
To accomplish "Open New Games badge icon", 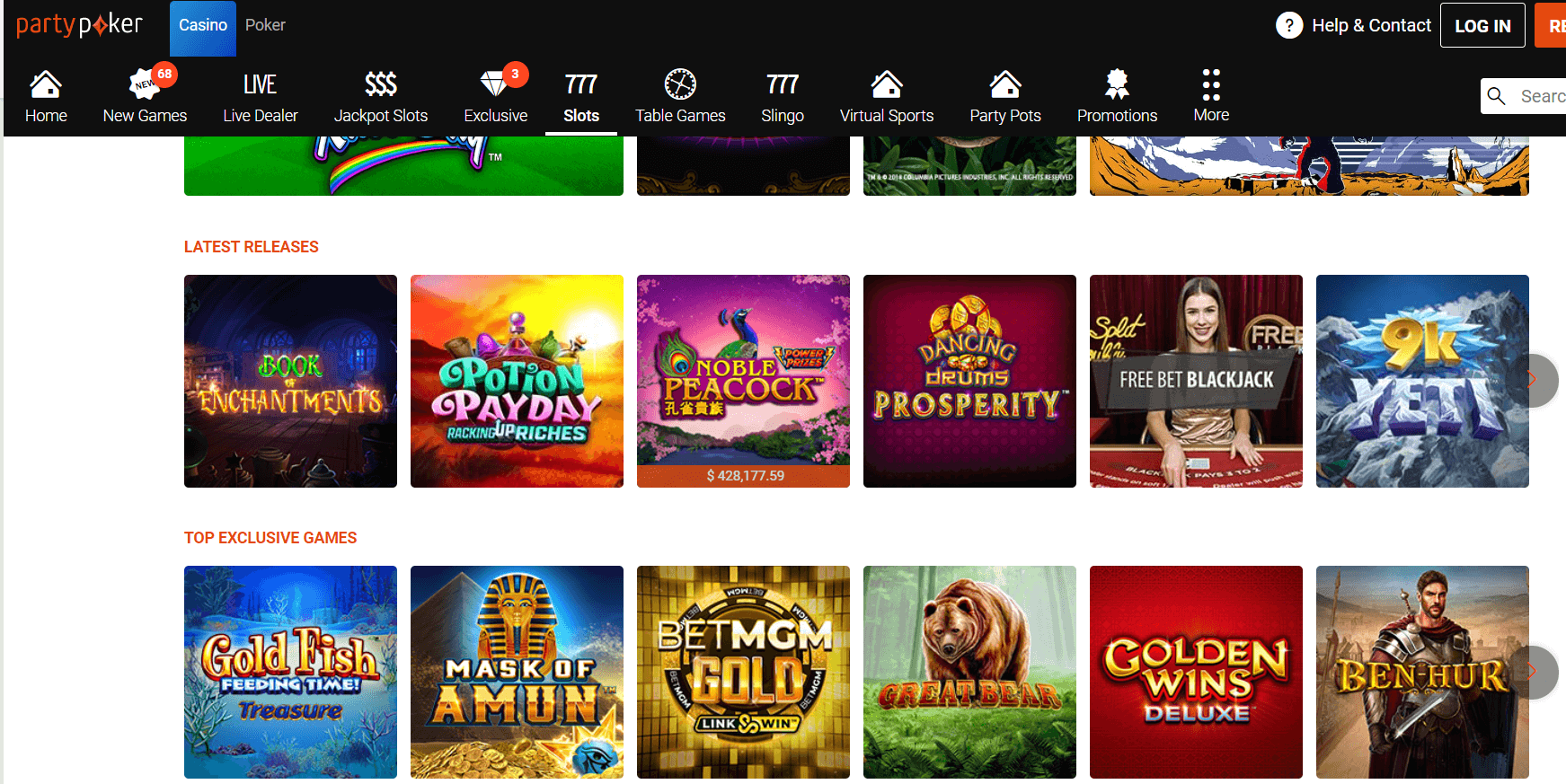I will coord(145,84).
